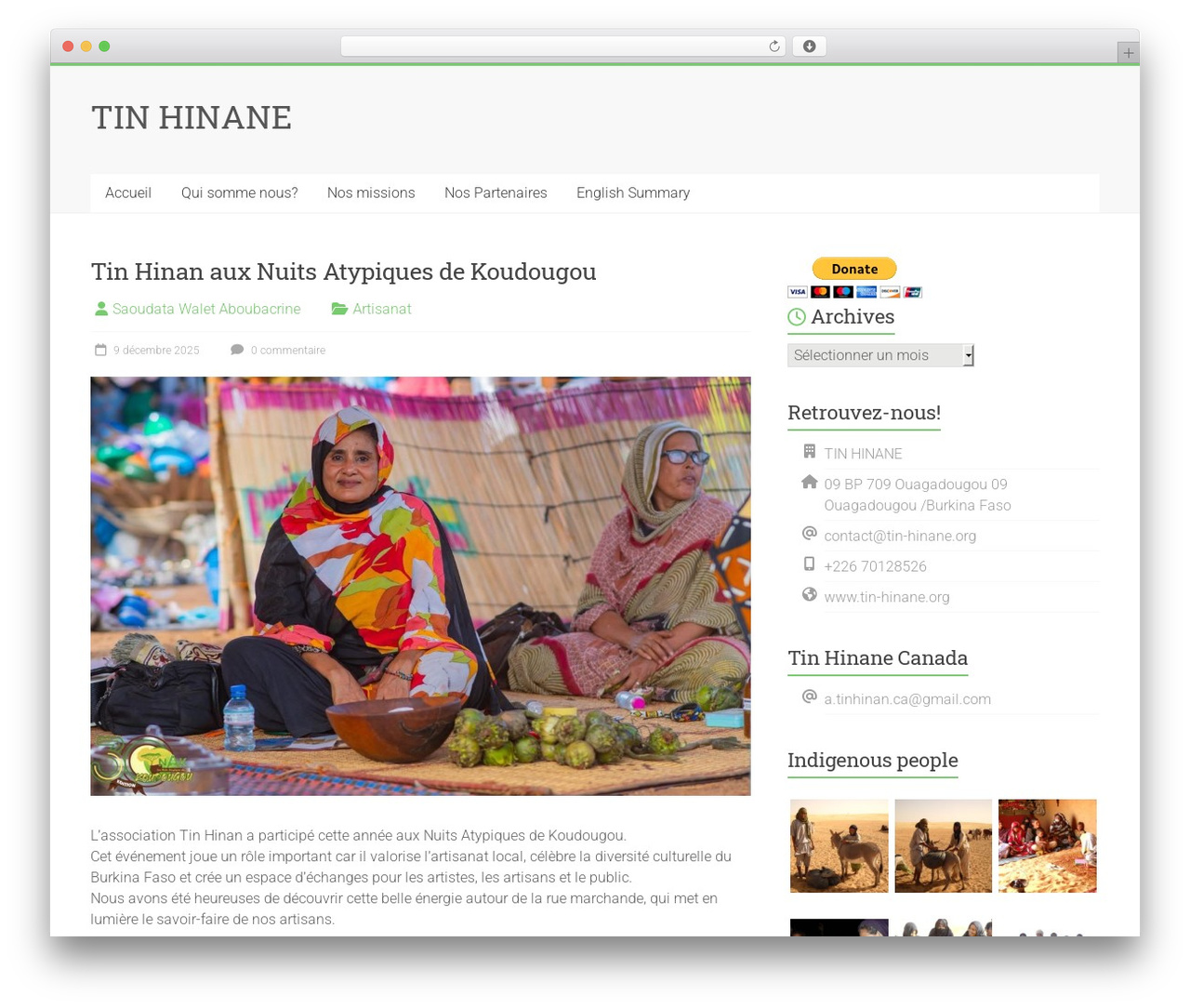The height and width of the screenshot is (1008, 1190).
Task: Select Nos missions in the navigation
Action: 371,193
